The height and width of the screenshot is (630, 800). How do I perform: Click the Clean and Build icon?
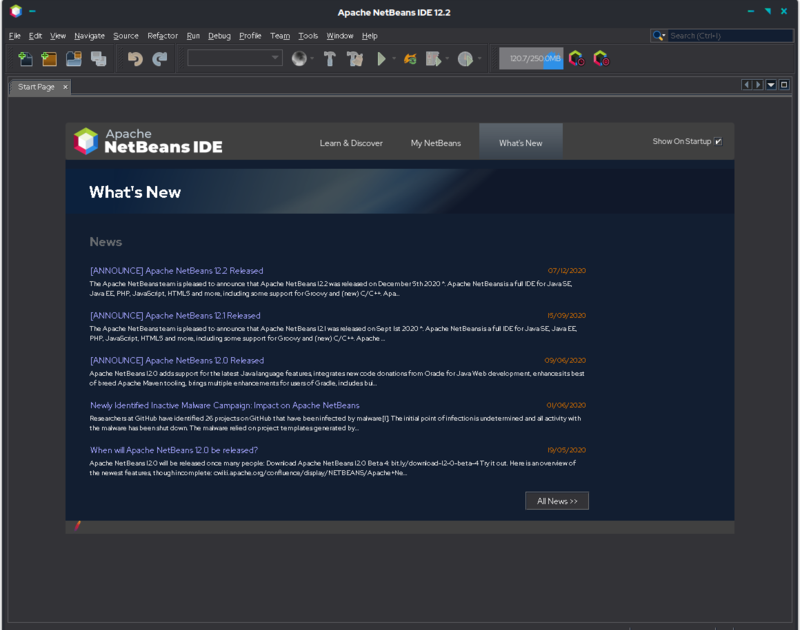(355, 59)
